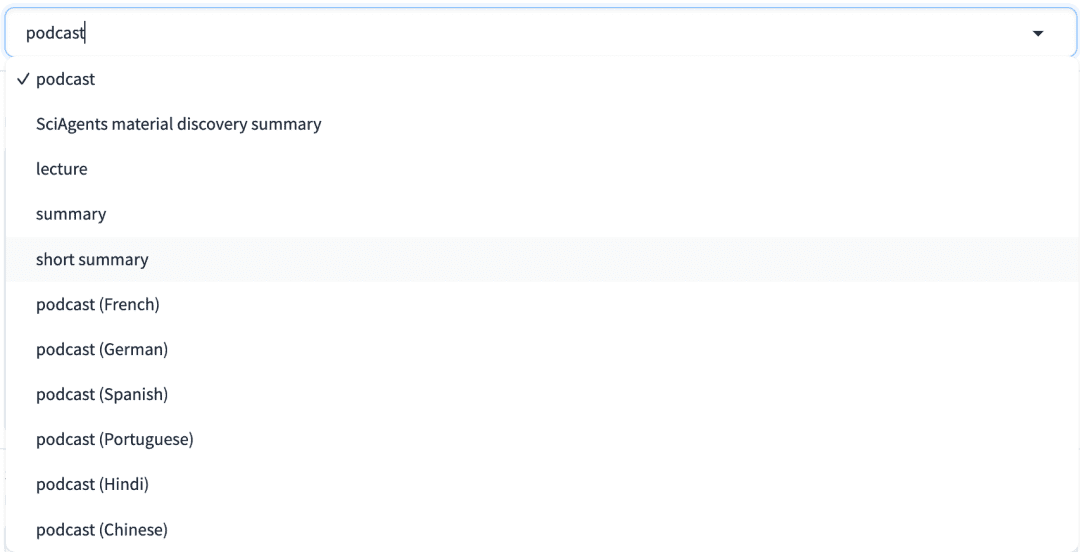Select 'podcast (Portuguese)' from the dropdown
The image size is (1080, 552).
(543, 440)
